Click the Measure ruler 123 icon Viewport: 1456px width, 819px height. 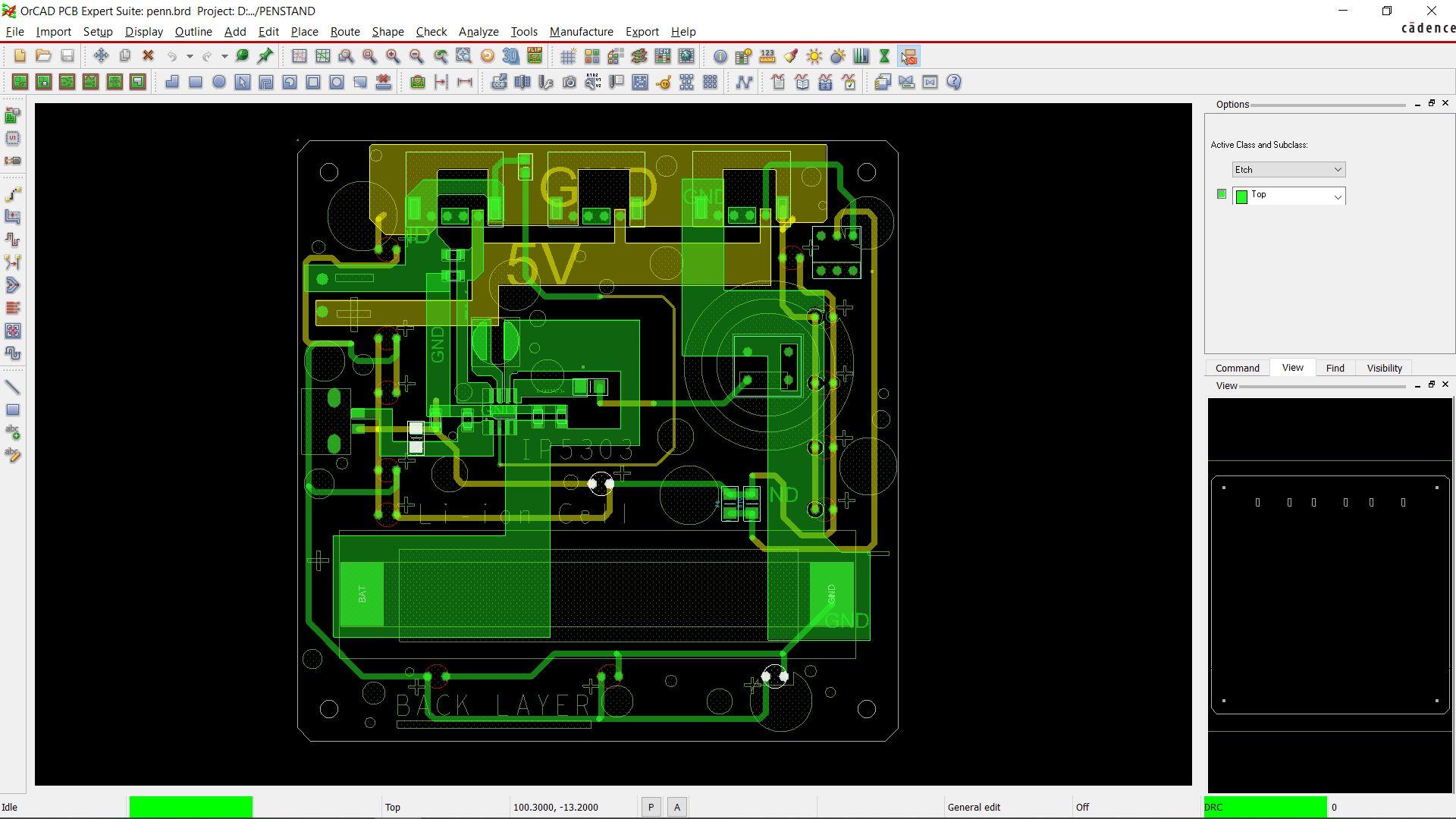767,56
